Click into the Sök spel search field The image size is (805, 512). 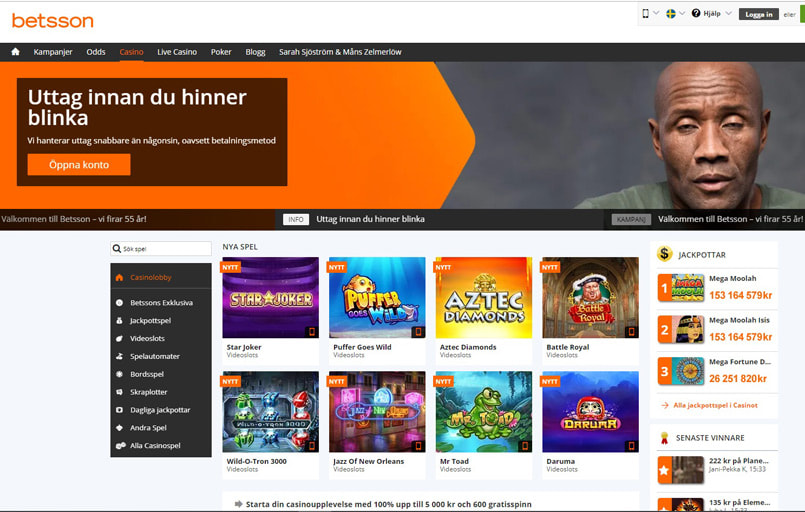(163, 248)
